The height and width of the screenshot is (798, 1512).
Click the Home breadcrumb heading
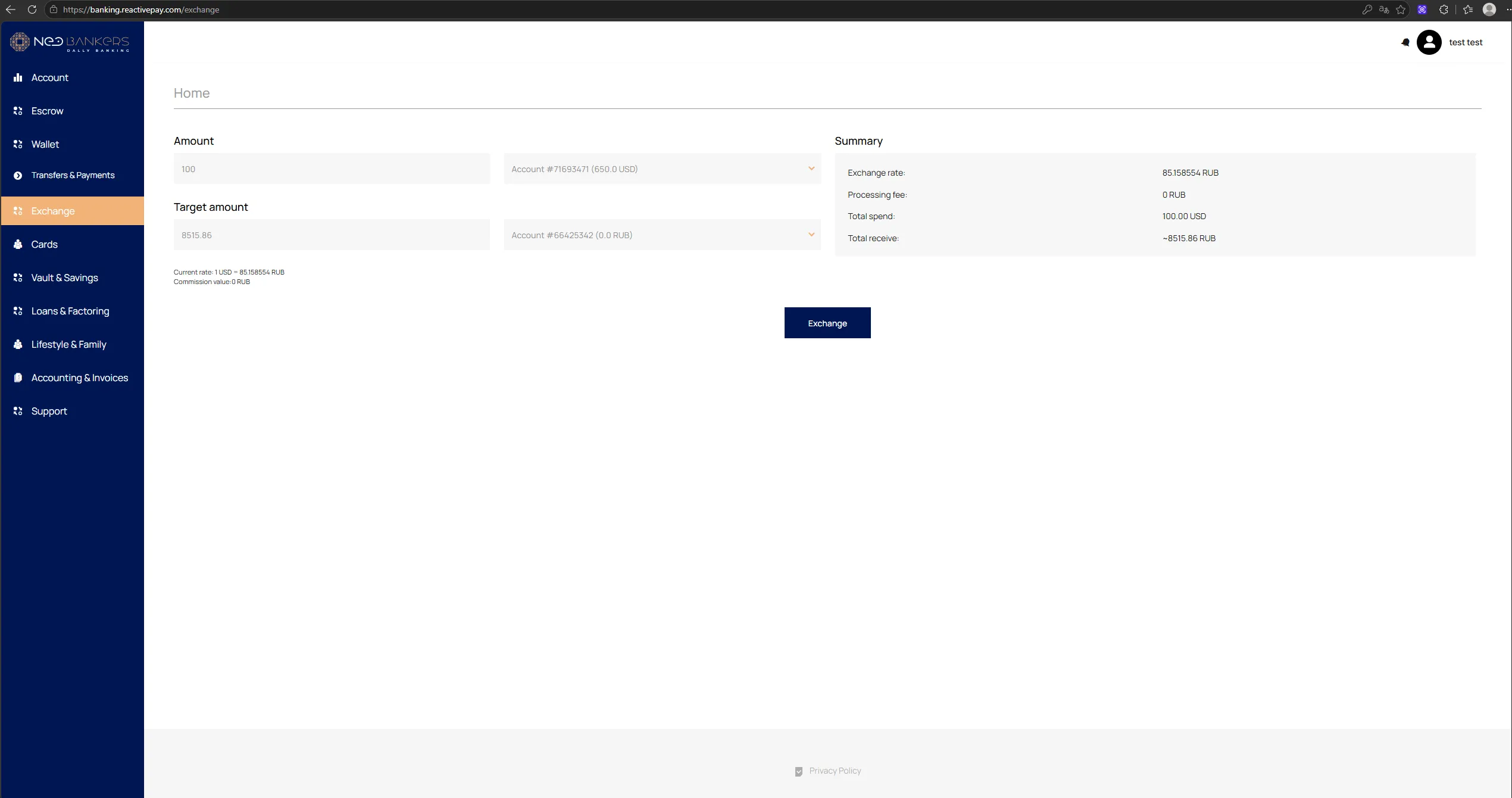[x=192, y=93]
